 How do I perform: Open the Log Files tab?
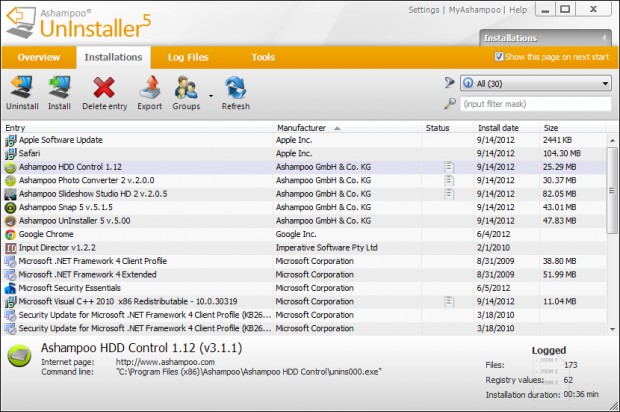(x=188, y=57)
